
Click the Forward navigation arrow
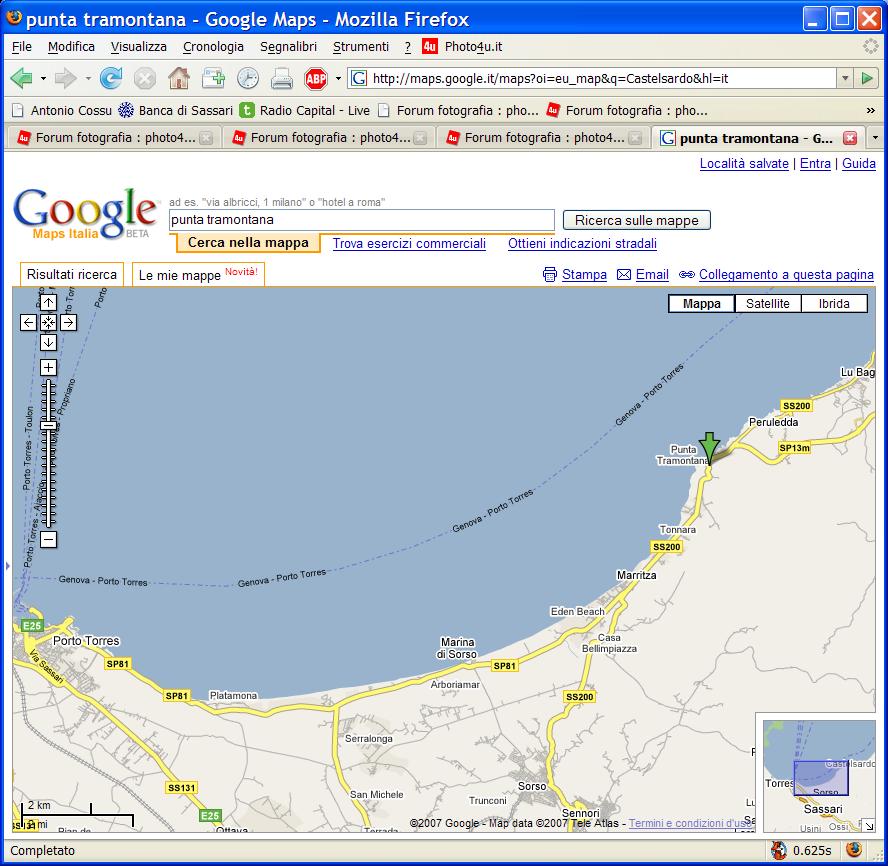pyautogui.click(x=65, y=78)
